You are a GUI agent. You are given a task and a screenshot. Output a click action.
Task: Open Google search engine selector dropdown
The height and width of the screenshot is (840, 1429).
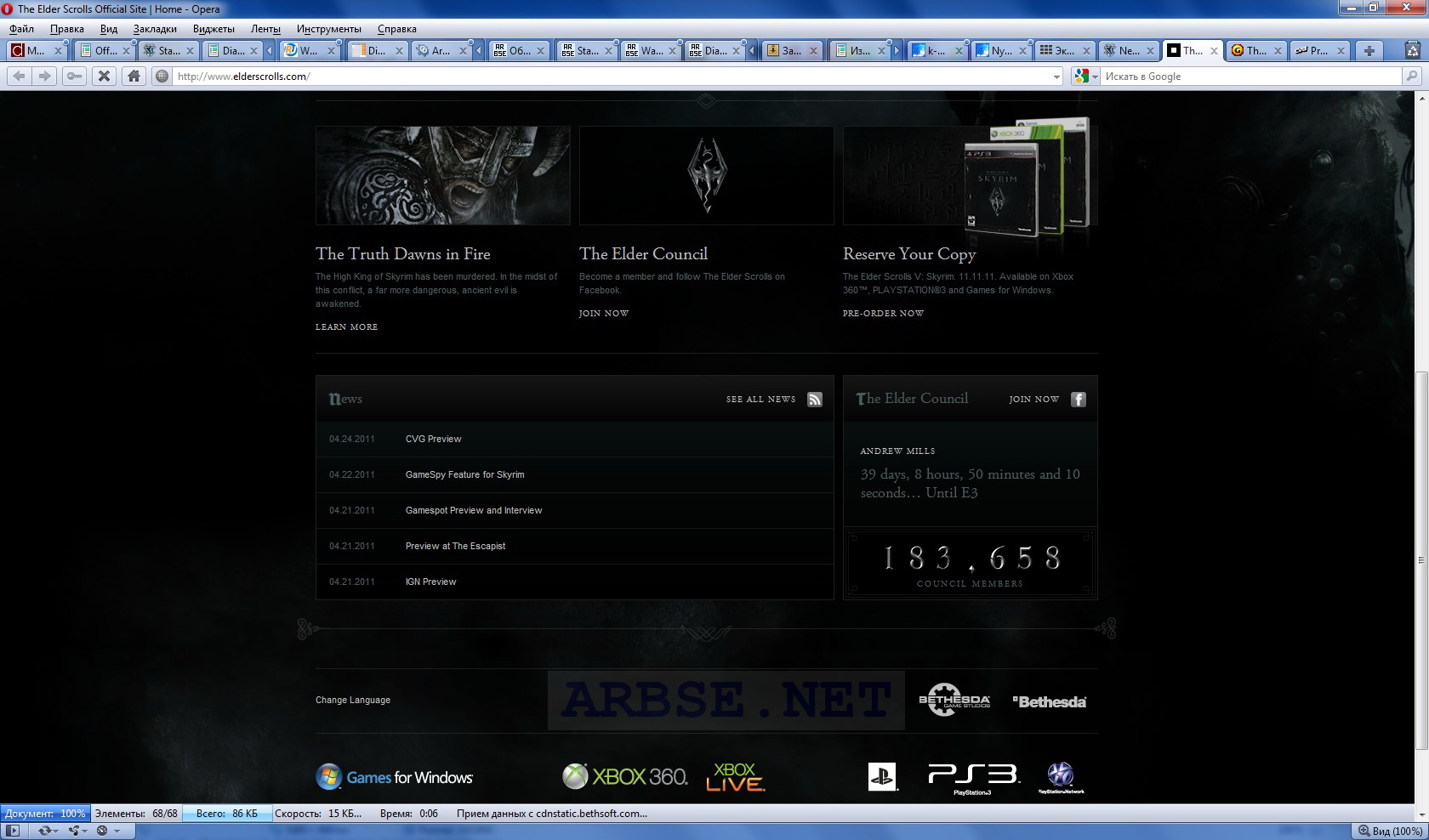[1086, 76]
